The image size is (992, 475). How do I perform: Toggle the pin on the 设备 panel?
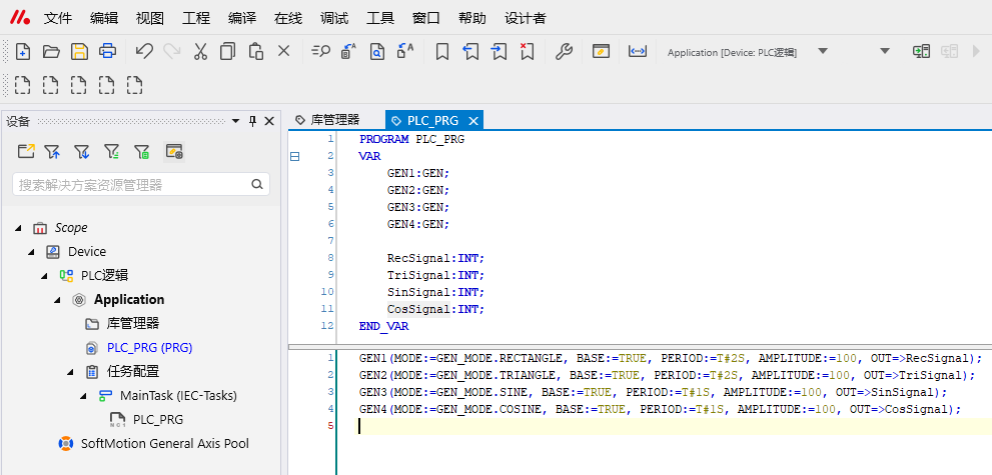[x=252, y=121]
